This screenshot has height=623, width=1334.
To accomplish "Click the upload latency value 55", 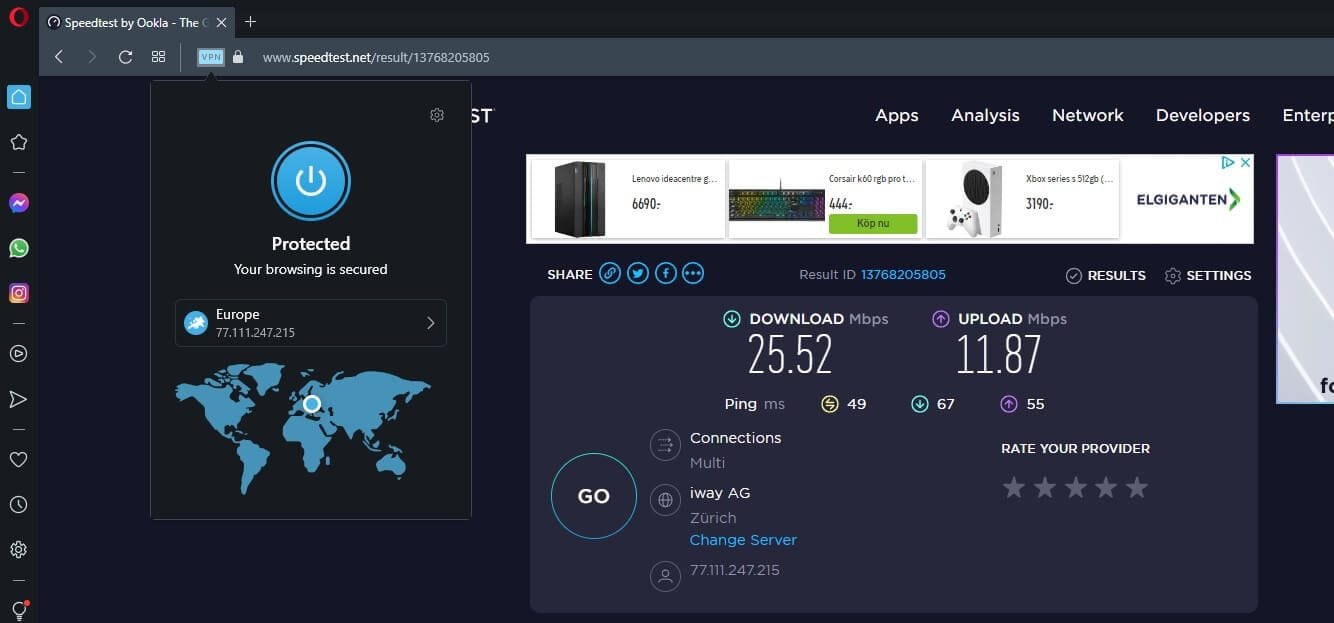I will point(1035,404).
